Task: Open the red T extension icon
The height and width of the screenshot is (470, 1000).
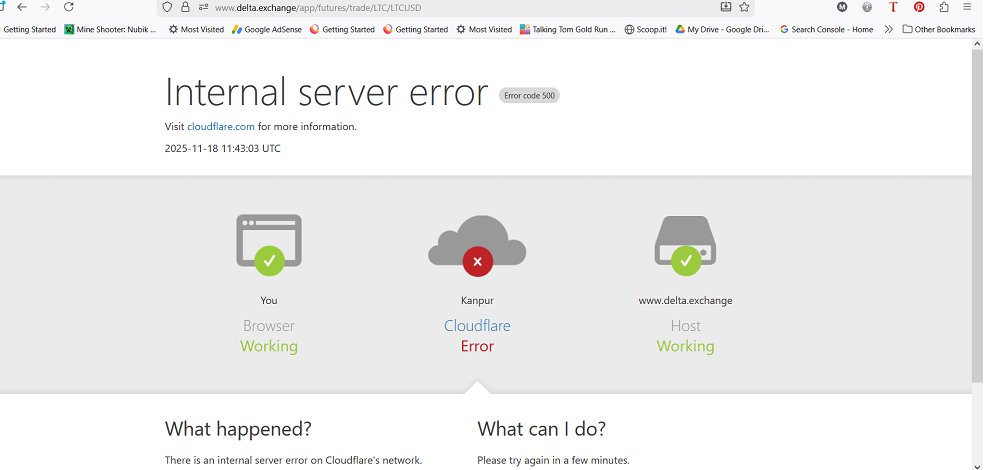Action: pyautogui.click(x=893, y=7)
